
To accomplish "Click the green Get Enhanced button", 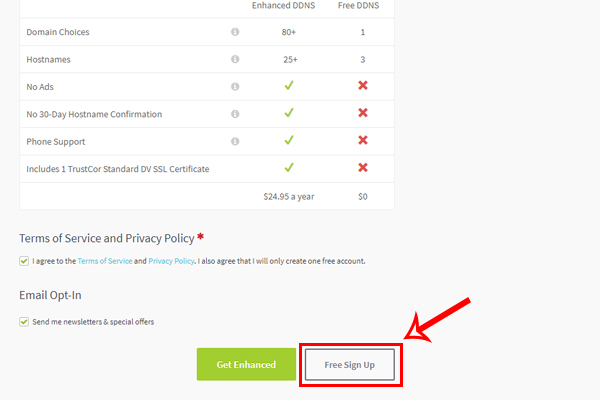I will click(246, 364).
